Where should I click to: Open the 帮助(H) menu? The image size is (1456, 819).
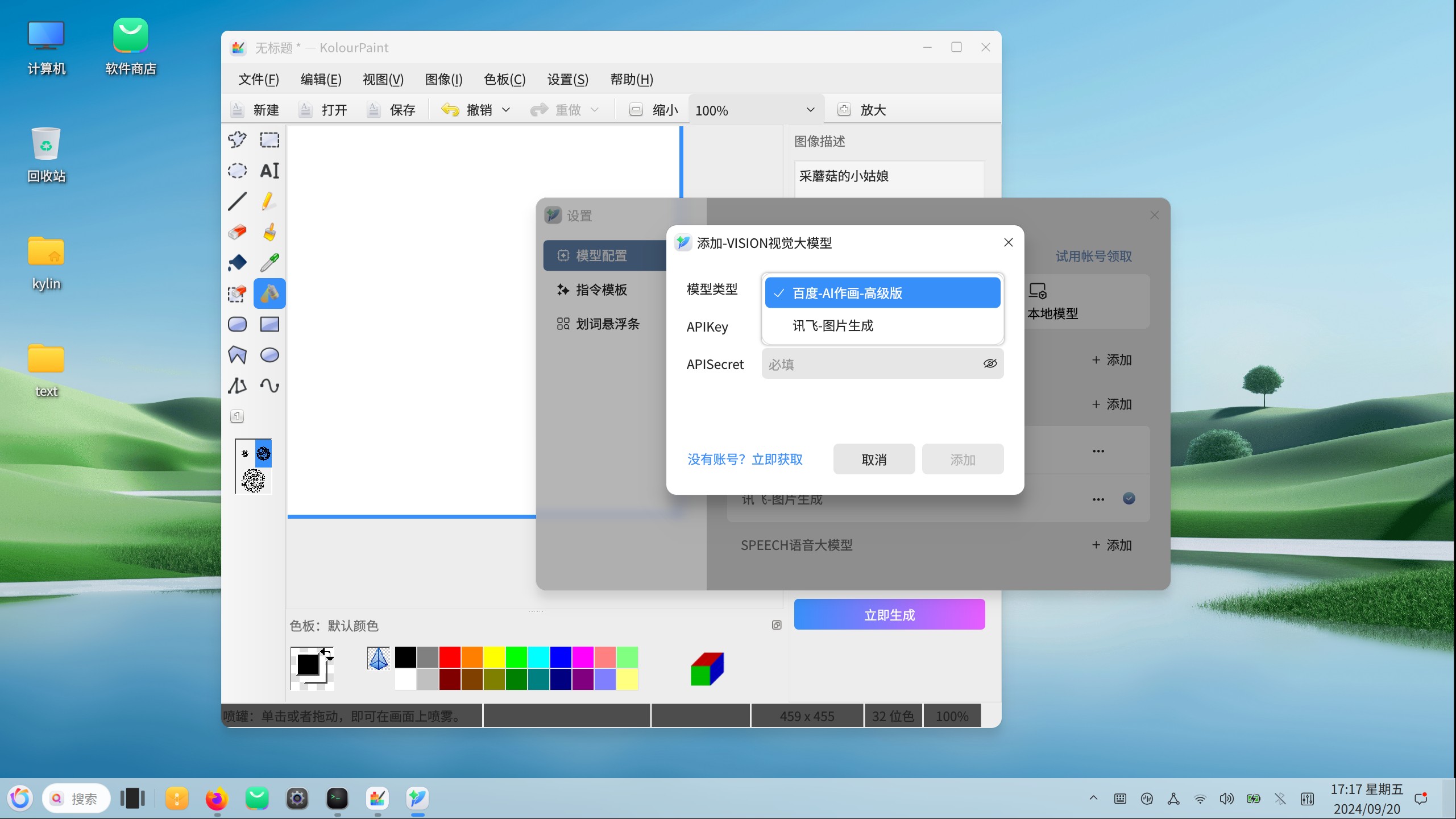click(632, 79)
